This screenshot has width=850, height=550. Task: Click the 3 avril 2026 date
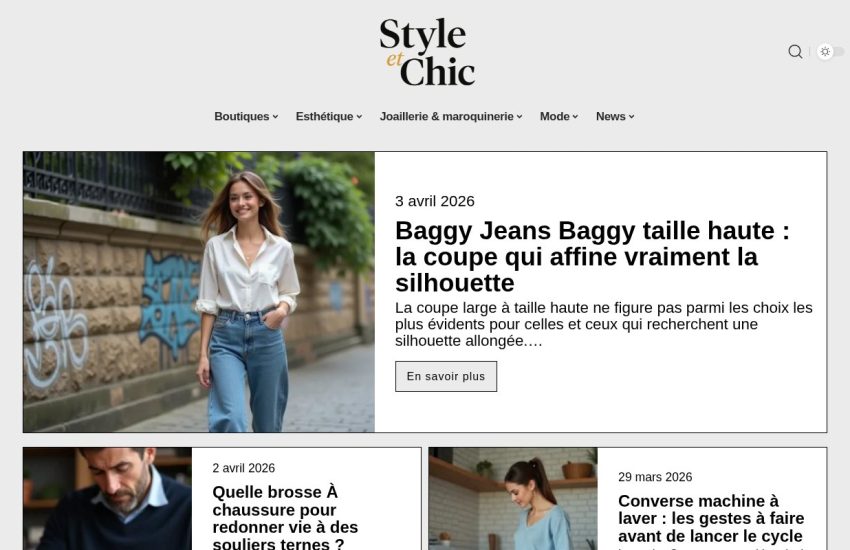click(x=435, y=201)
